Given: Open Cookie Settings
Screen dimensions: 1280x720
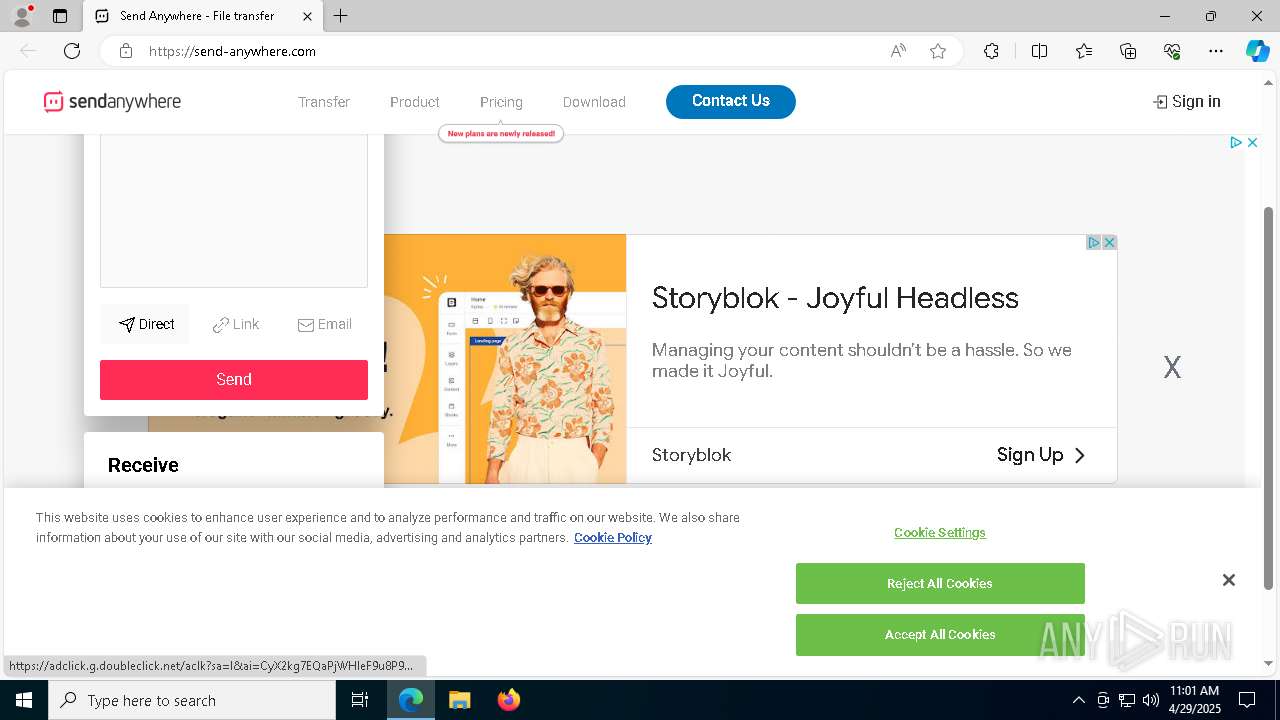Looking at the screenshot, I should pos(940,533).
